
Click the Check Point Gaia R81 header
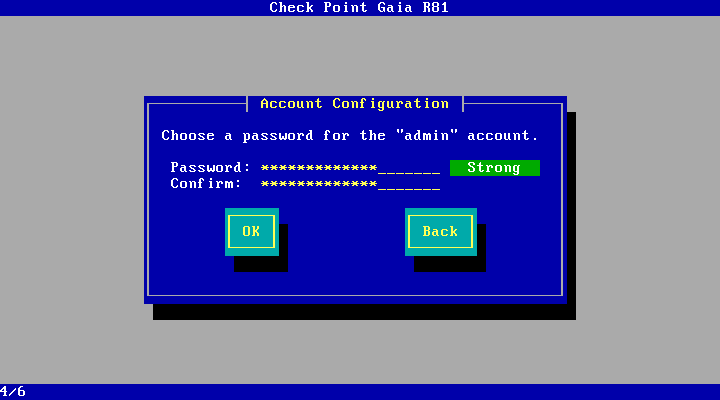[x=359, y=8]
